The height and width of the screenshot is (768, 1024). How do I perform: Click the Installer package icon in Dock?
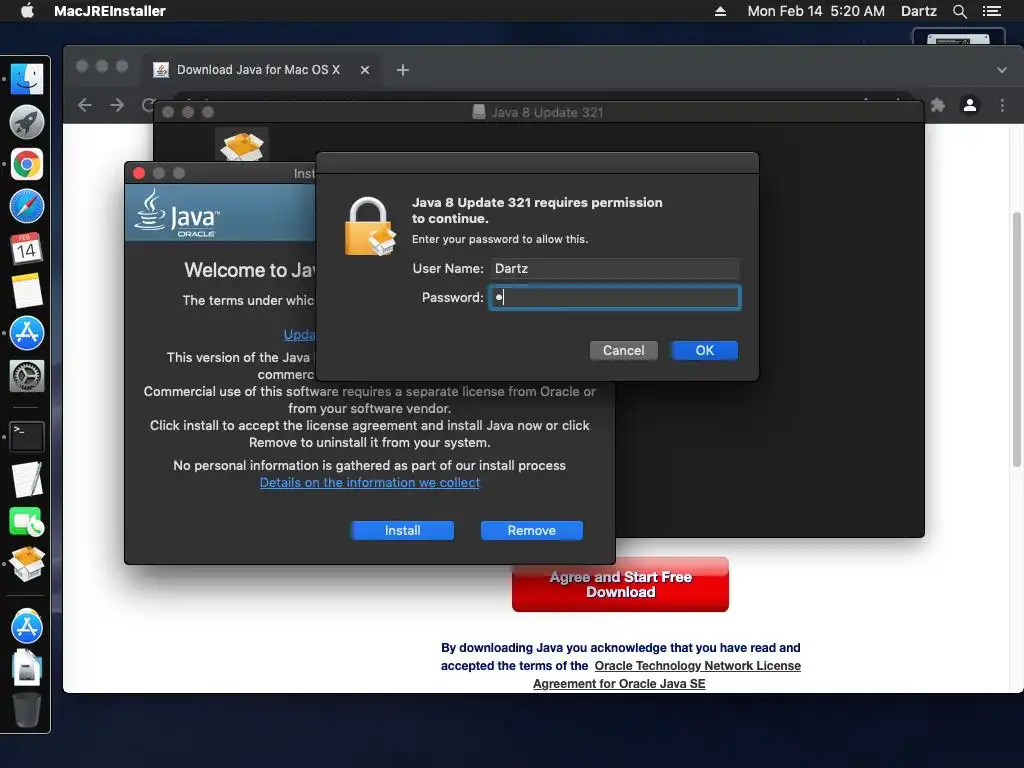coord(27,564)
